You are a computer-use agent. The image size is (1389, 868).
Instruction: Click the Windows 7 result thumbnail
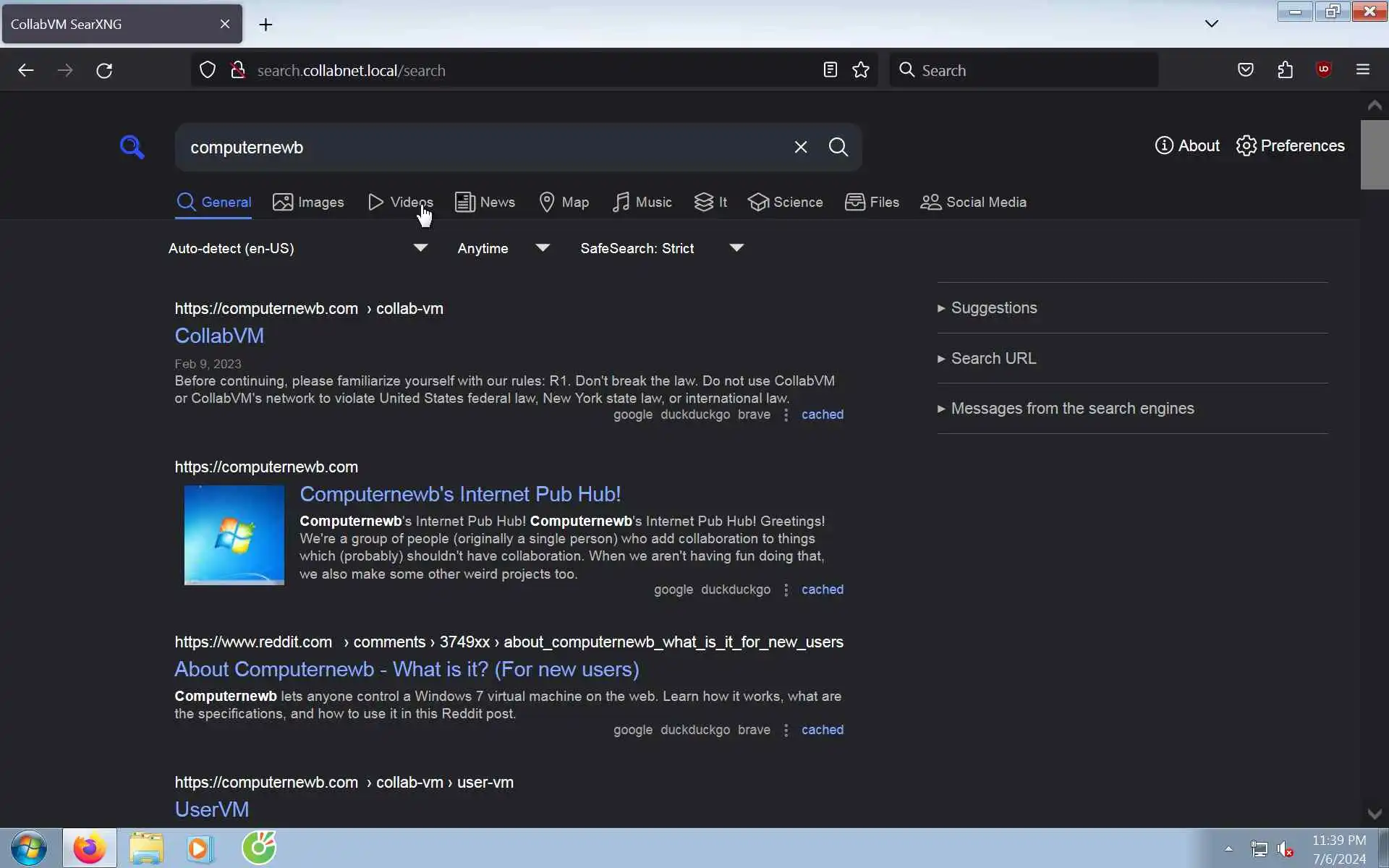click(234, 535)
